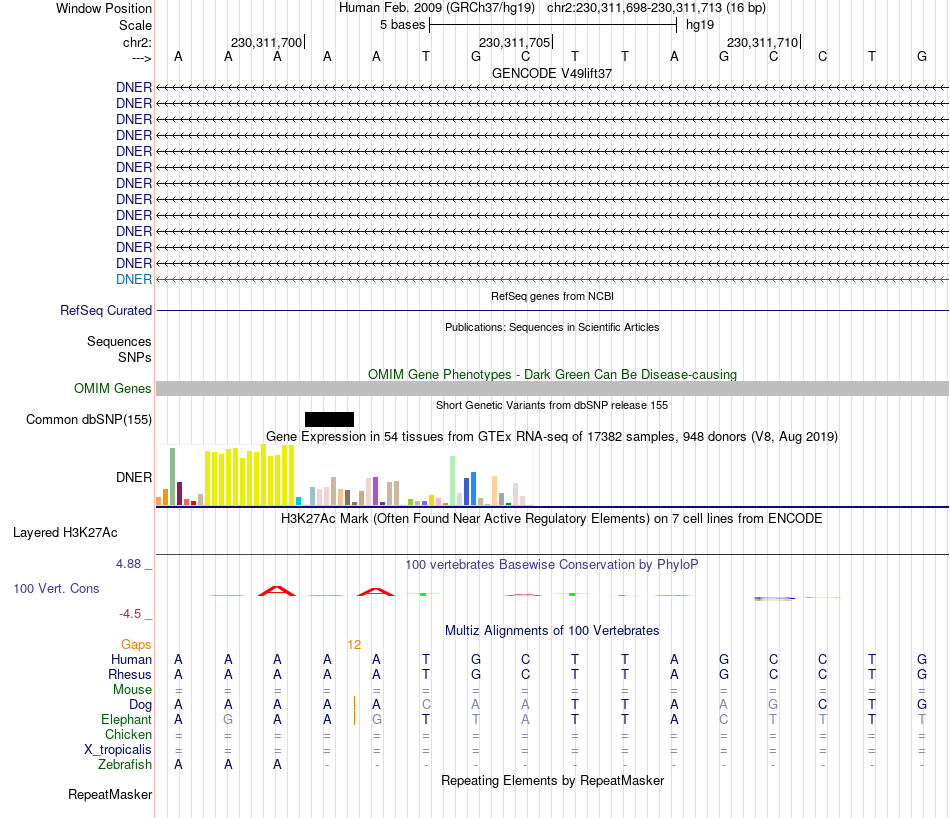Click position label 230,311,700
This screenshot has height=818, width=950.
[266, 42]
